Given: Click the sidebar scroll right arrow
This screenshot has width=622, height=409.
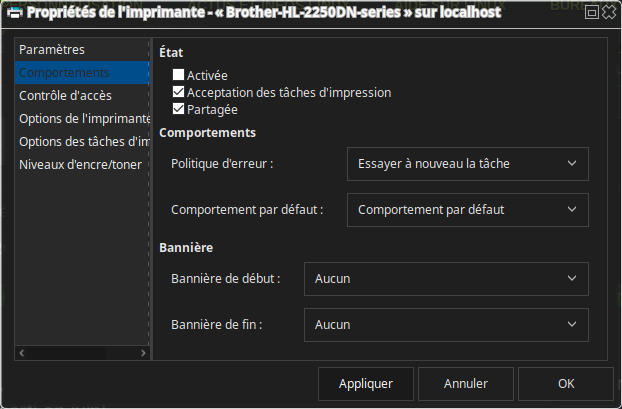Looking at the screenshot, I should coord(144,352).
